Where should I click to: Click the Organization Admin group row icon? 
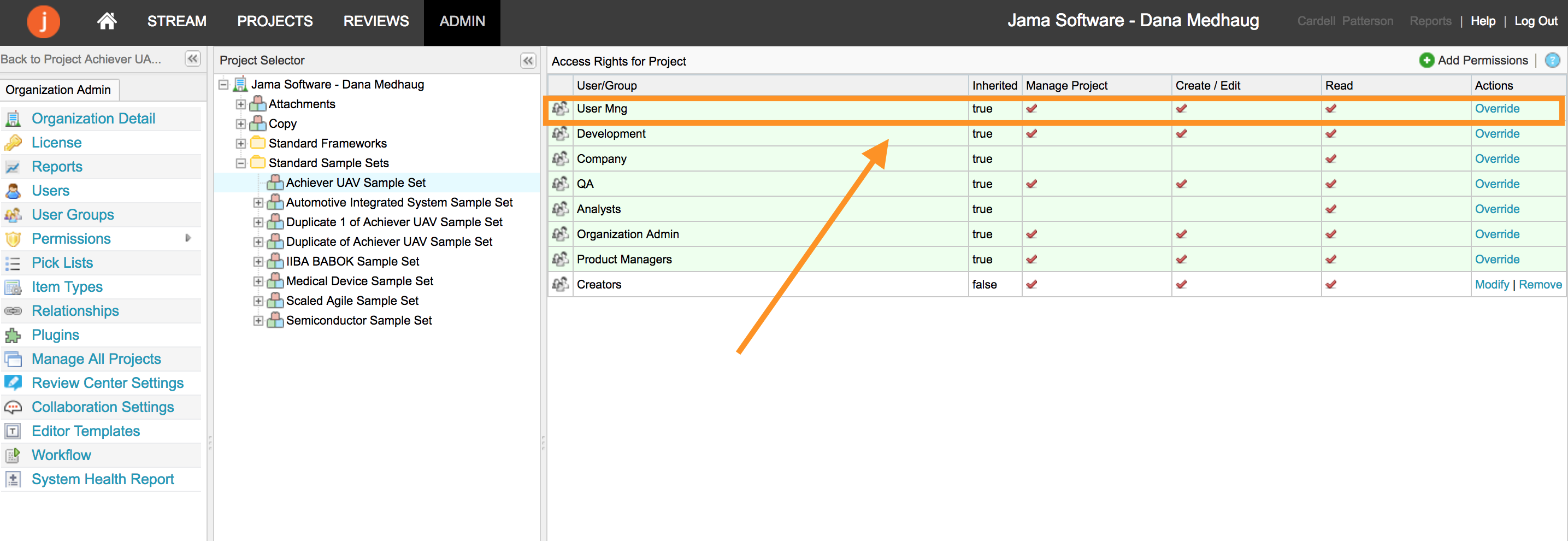(x=560, y=234)
